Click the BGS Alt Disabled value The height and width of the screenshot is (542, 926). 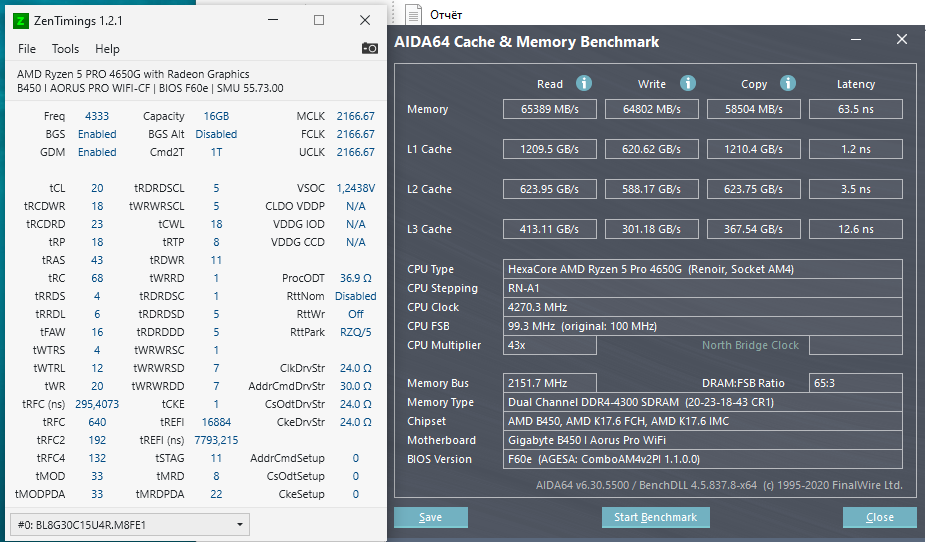pyautogui.click(x=216, y=134)
